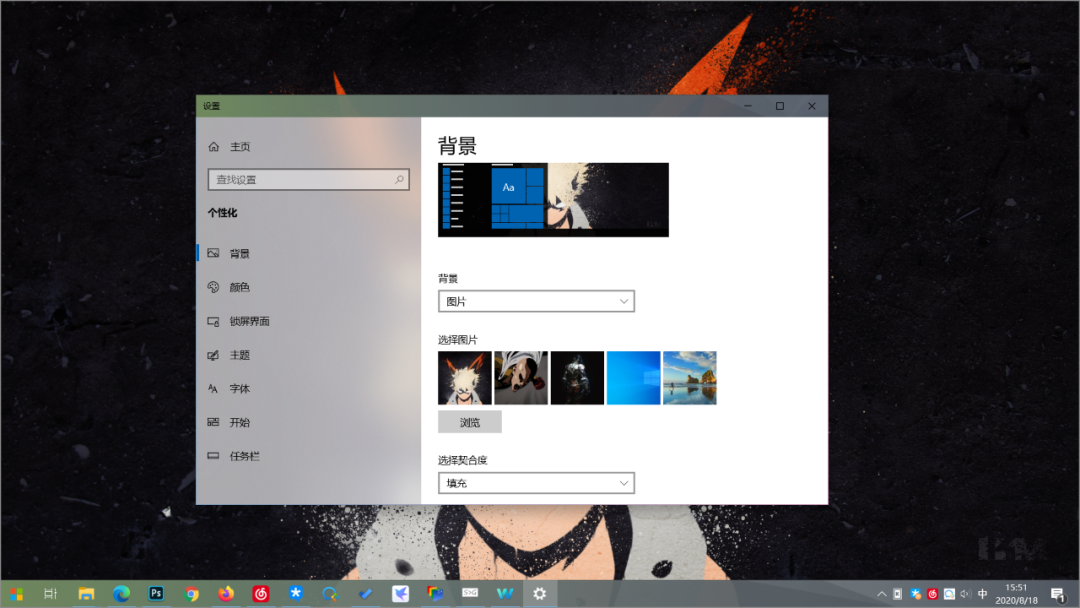Image resolution: width=1080 pixels, height=608 pixels.
Task: Click the 浏览 (Browse) button
Action: [470, 421]
